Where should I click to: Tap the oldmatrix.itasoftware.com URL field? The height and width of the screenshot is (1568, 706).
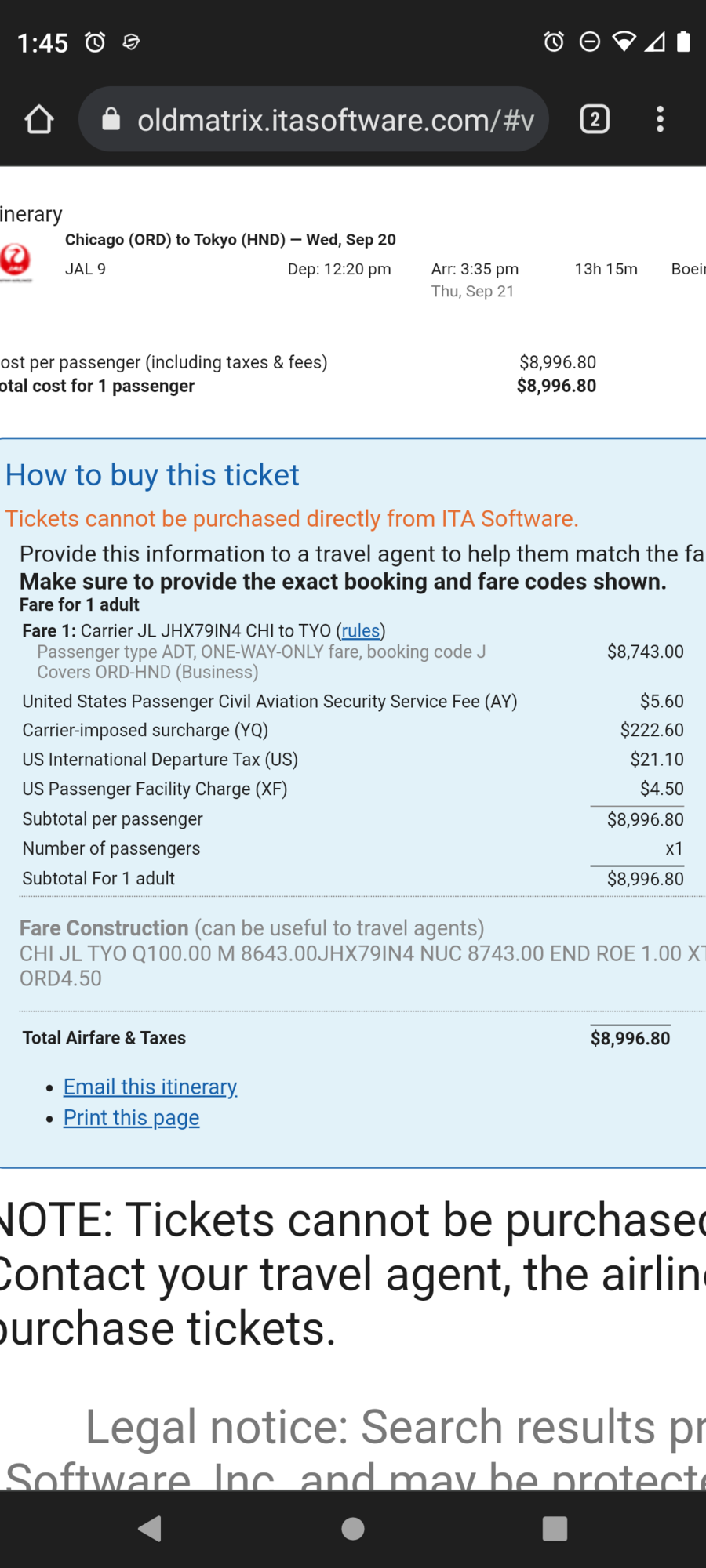pos(335,120)
